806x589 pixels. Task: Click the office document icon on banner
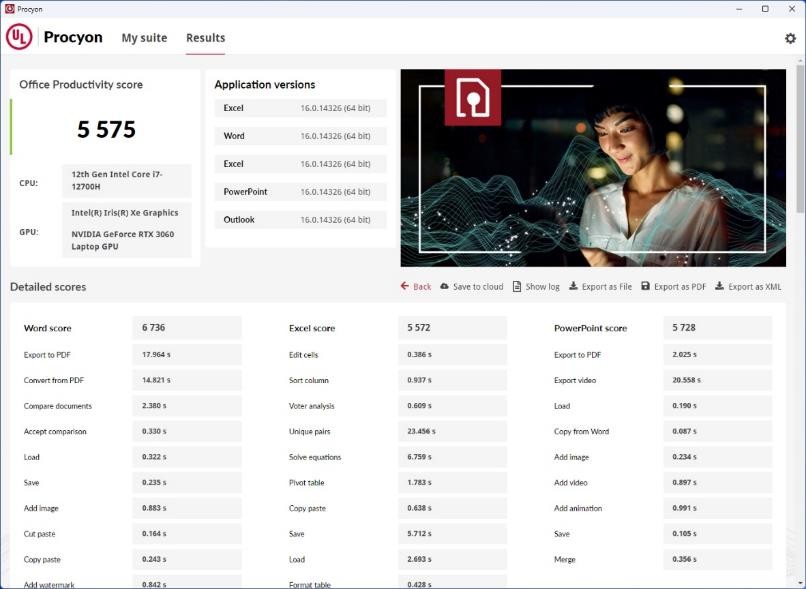pos(472,98)
